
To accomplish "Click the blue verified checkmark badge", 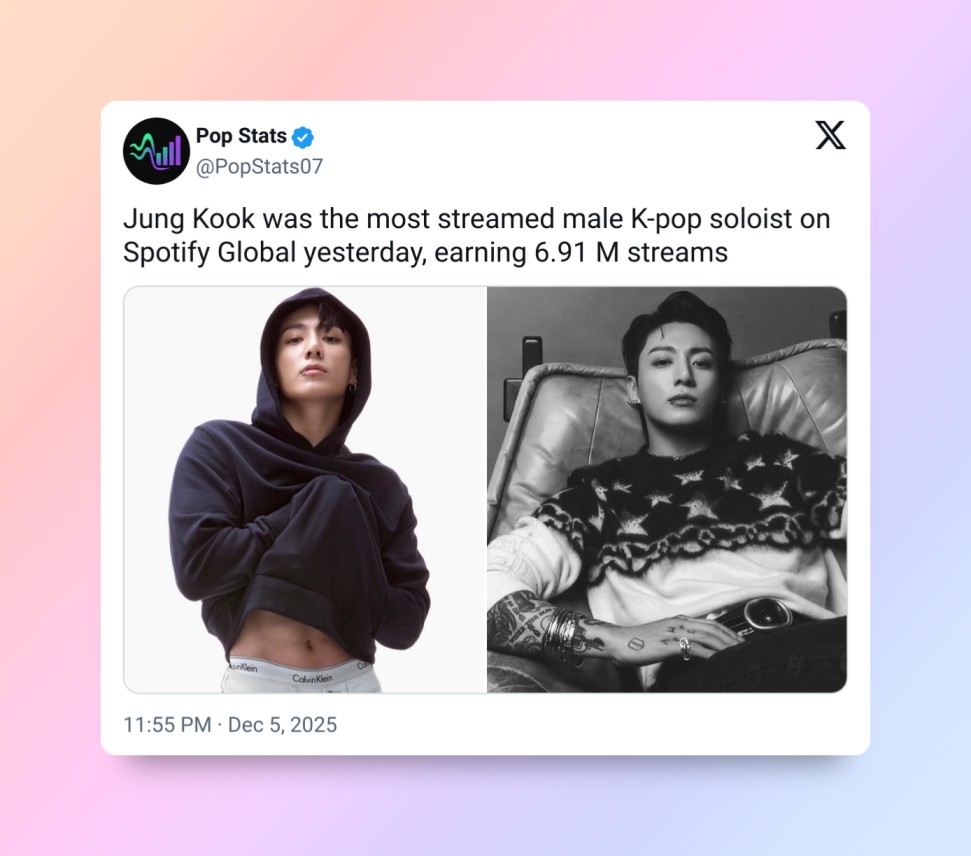I will coord(302,137).
